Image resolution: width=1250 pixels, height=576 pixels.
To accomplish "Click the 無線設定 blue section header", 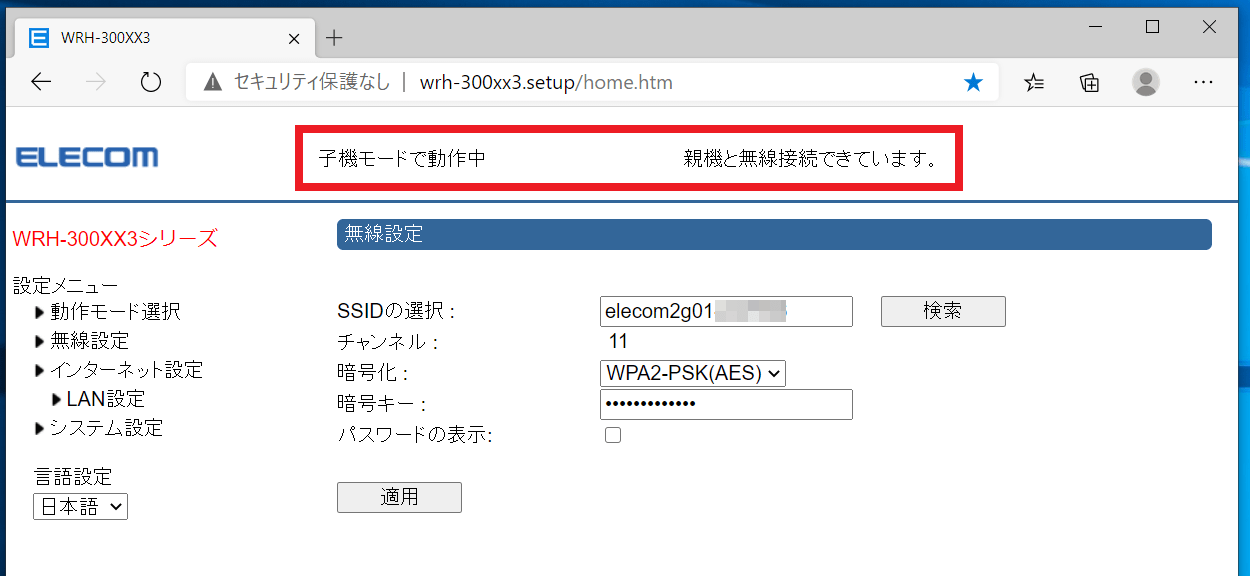I will (x=774, y=234).
